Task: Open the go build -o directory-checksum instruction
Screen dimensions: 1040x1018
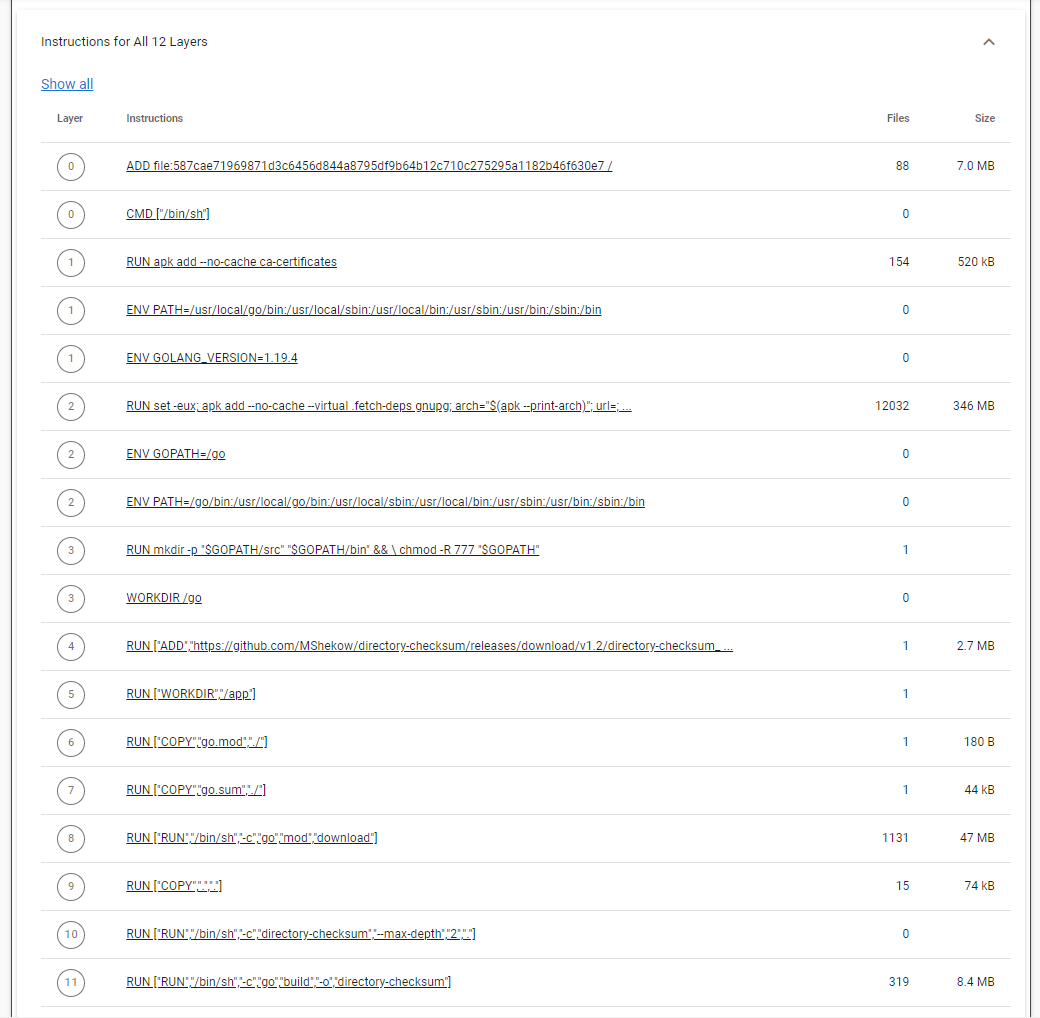Action: point(289,982)
